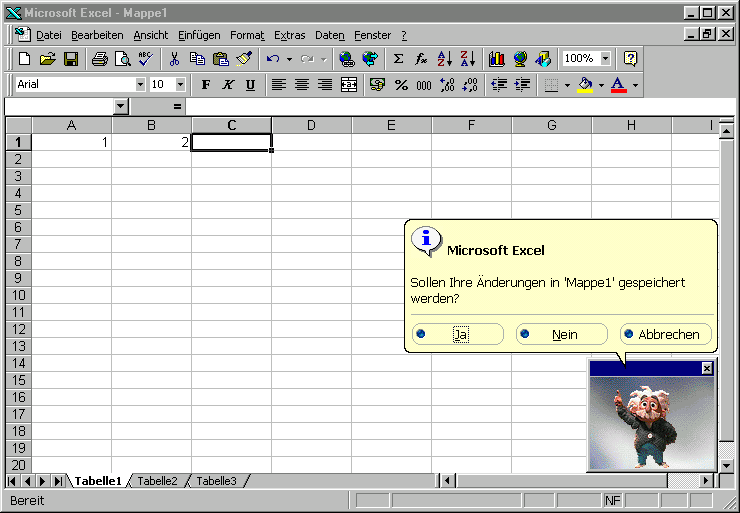The image size is (740, 513).
Task: Open the Extras menu
Action: 289,35
